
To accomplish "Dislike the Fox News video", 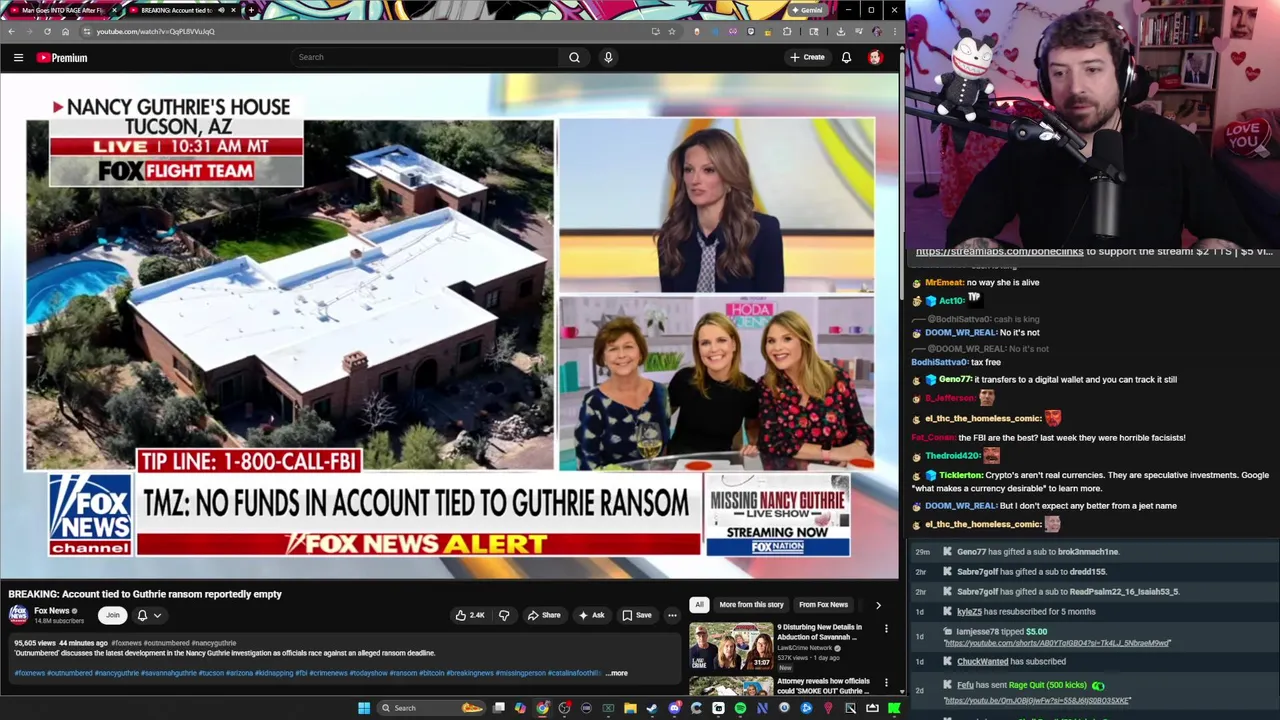I will [504, 615].
